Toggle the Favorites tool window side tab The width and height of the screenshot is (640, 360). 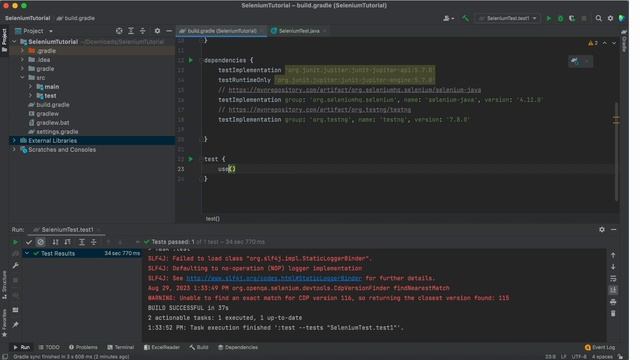(4, 322)
